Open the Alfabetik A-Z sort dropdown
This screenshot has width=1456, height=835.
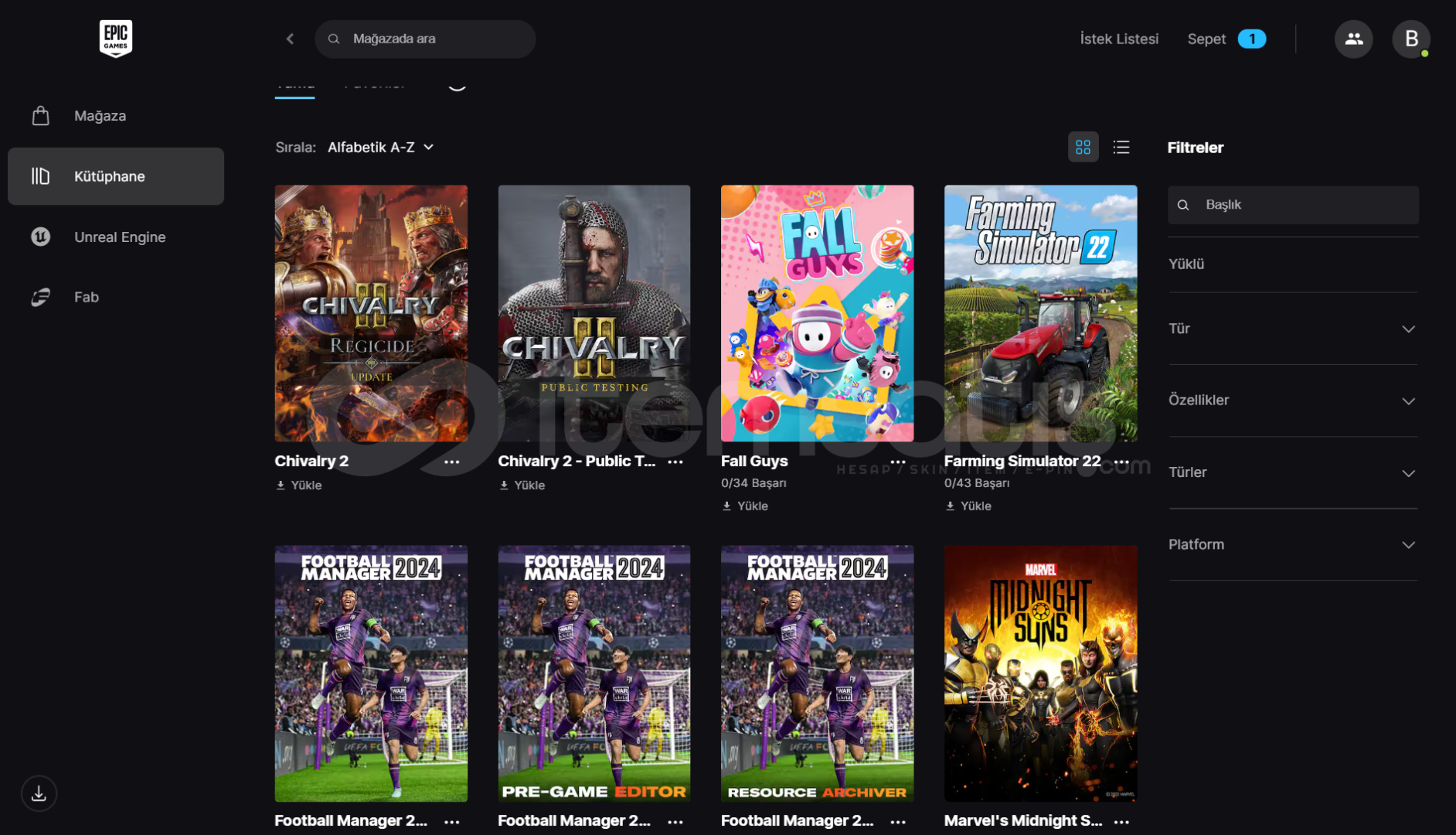pos(380,147)
